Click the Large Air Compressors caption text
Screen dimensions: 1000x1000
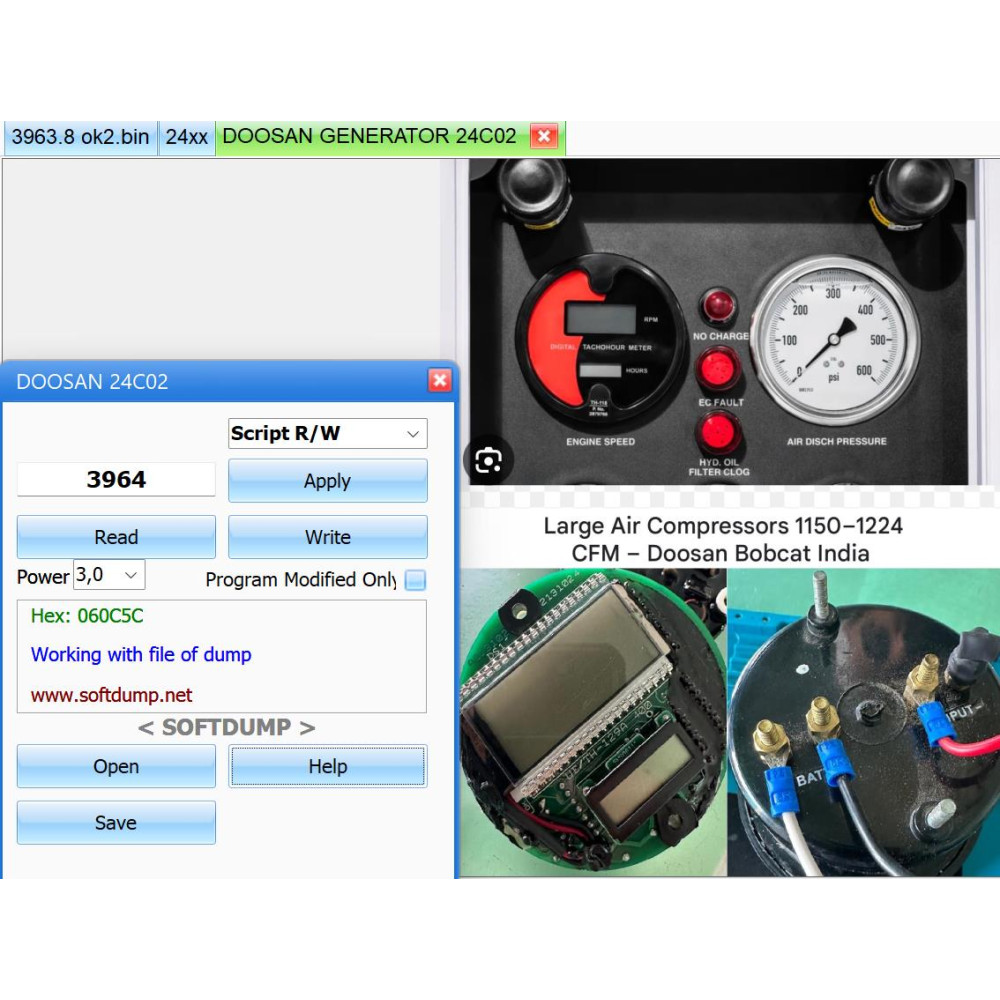tap(722, 540)
